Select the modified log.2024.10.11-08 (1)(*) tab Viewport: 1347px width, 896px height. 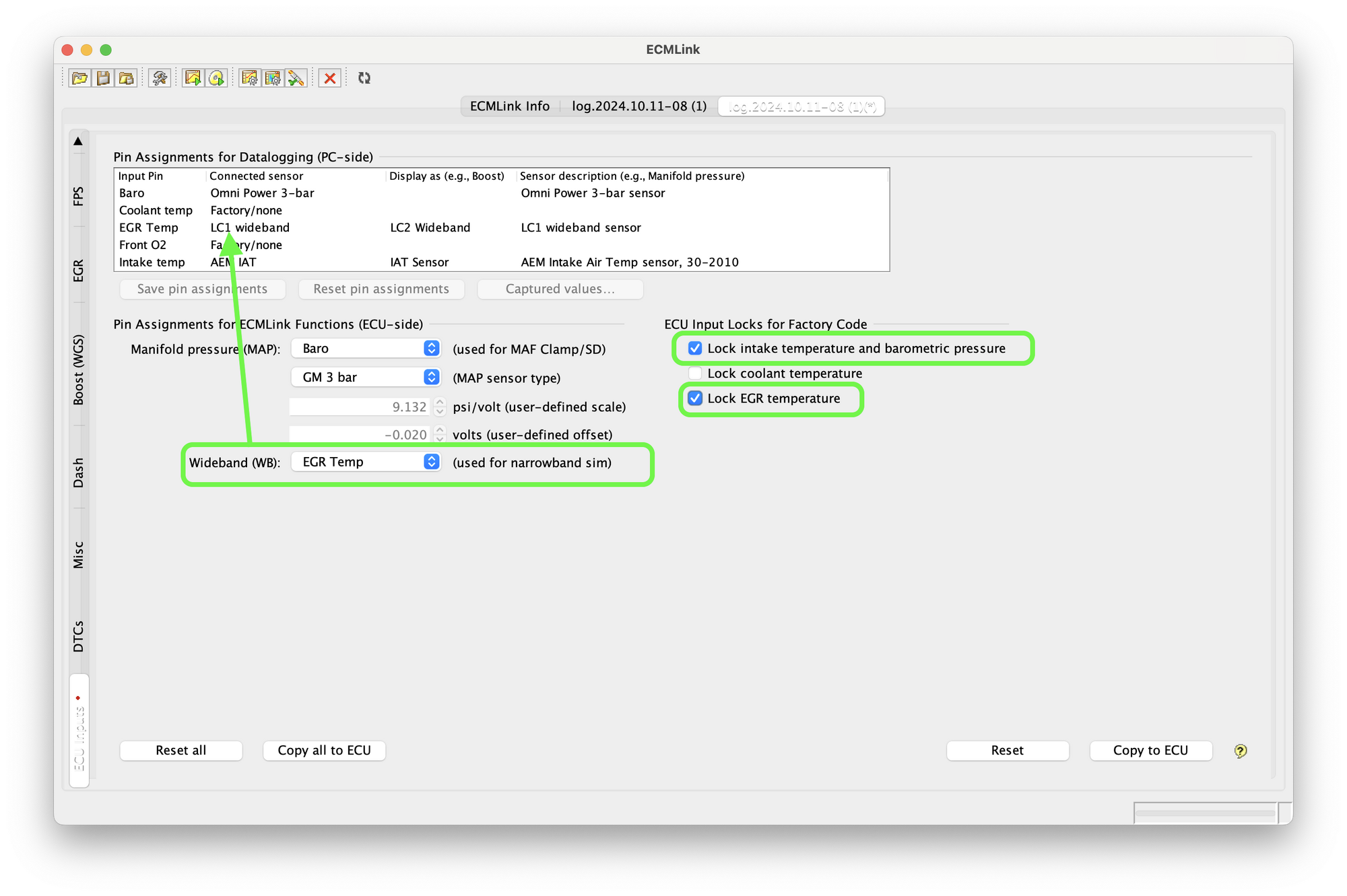(801, 106)
